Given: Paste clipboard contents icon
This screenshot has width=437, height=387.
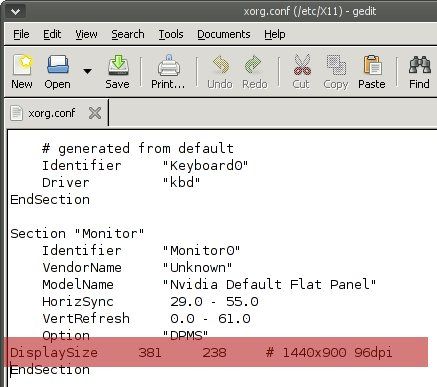Looking at the screenshot, I should click(372, 72).
